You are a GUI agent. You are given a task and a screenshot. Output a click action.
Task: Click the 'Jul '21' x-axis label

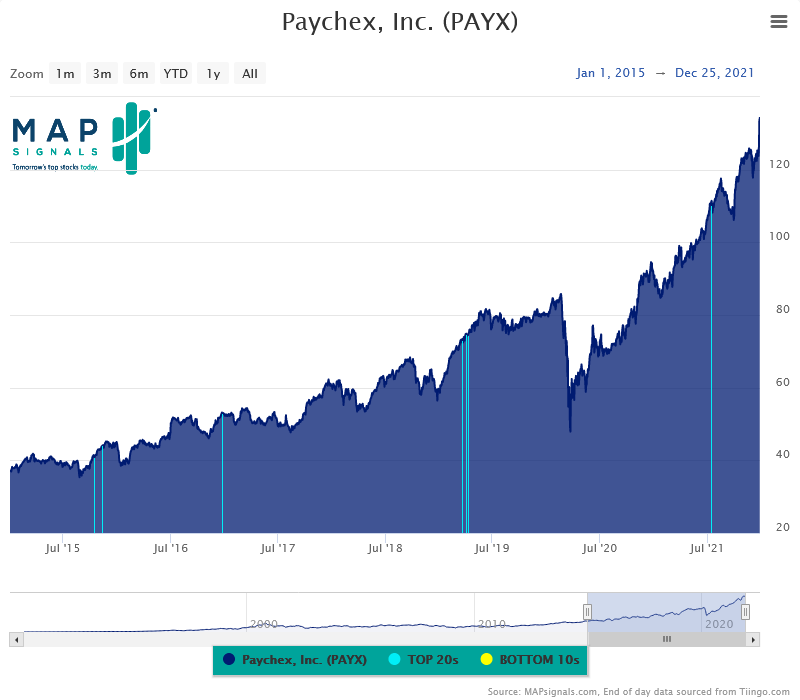point(707,548)
